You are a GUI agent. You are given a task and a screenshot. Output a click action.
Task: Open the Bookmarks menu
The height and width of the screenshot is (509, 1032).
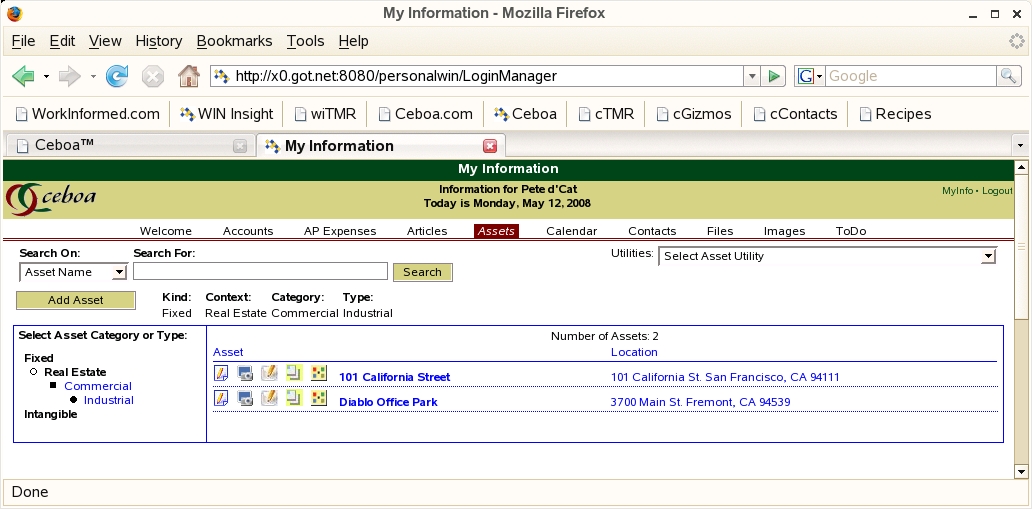click(x=234, y=41)
